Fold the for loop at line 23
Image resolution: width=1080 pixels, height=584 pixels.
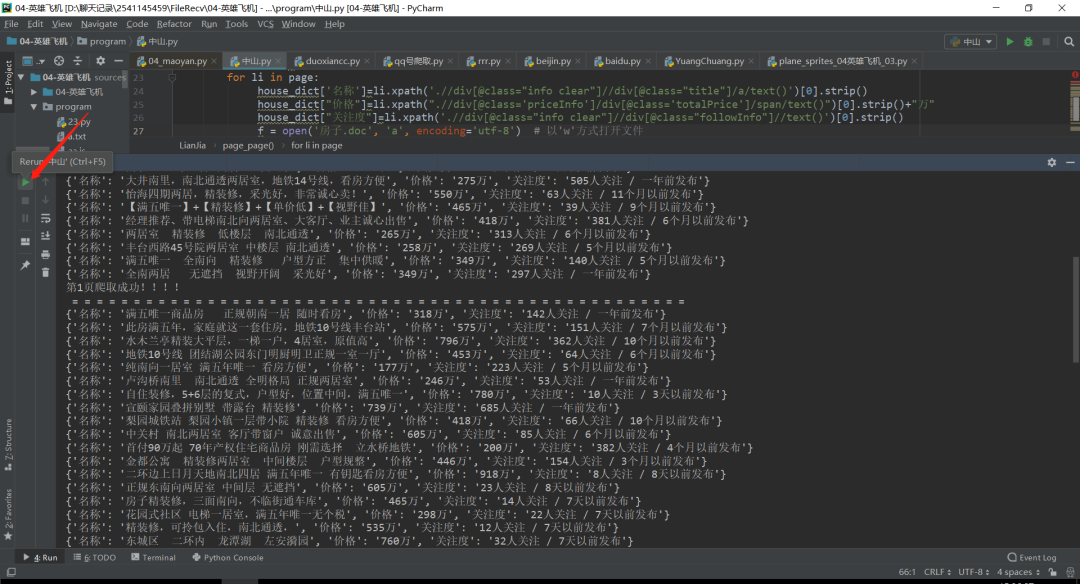(x=172, y=78)
